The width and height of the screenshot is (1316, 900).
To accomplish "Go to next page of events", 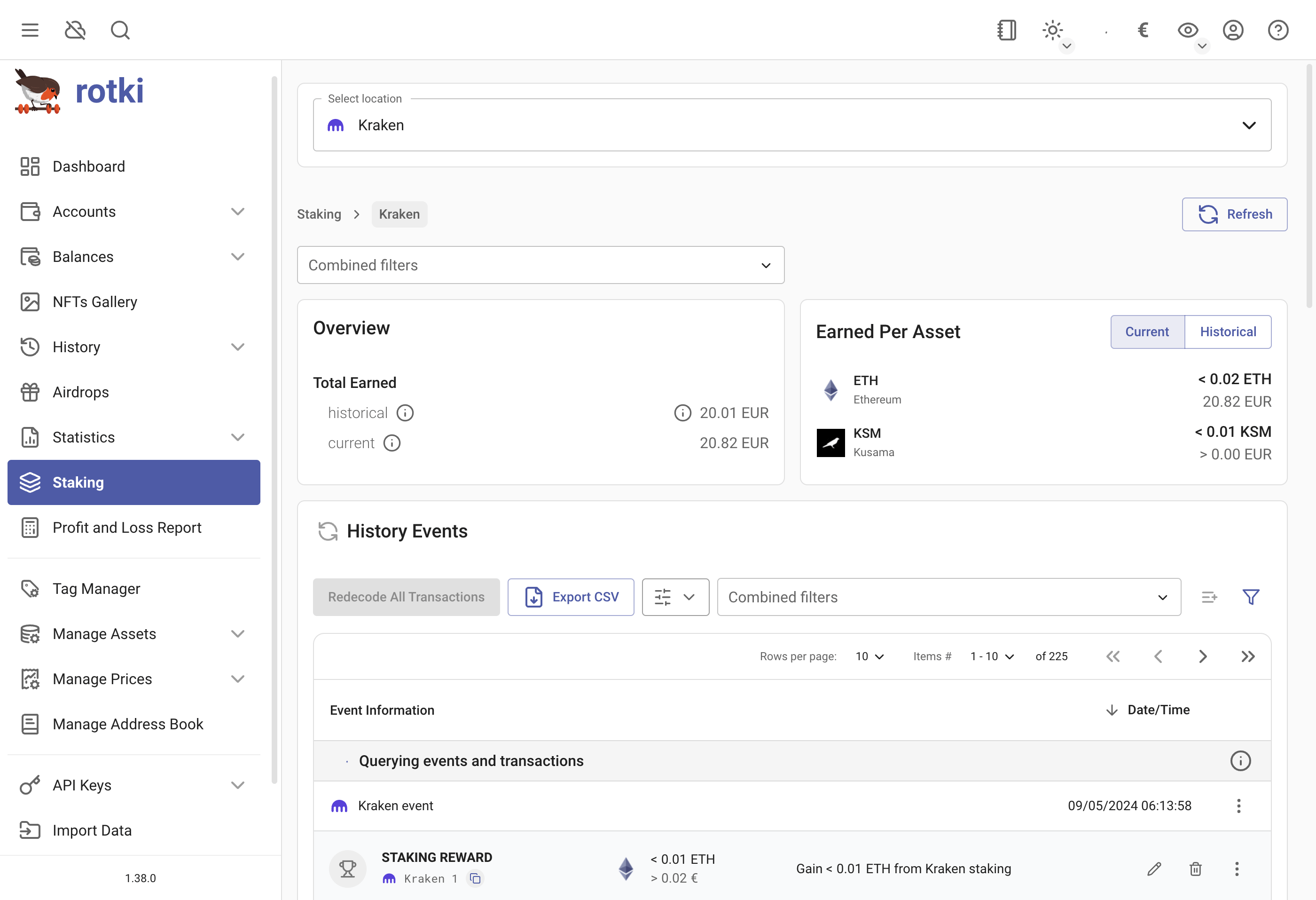I will tap(1203, 656).
